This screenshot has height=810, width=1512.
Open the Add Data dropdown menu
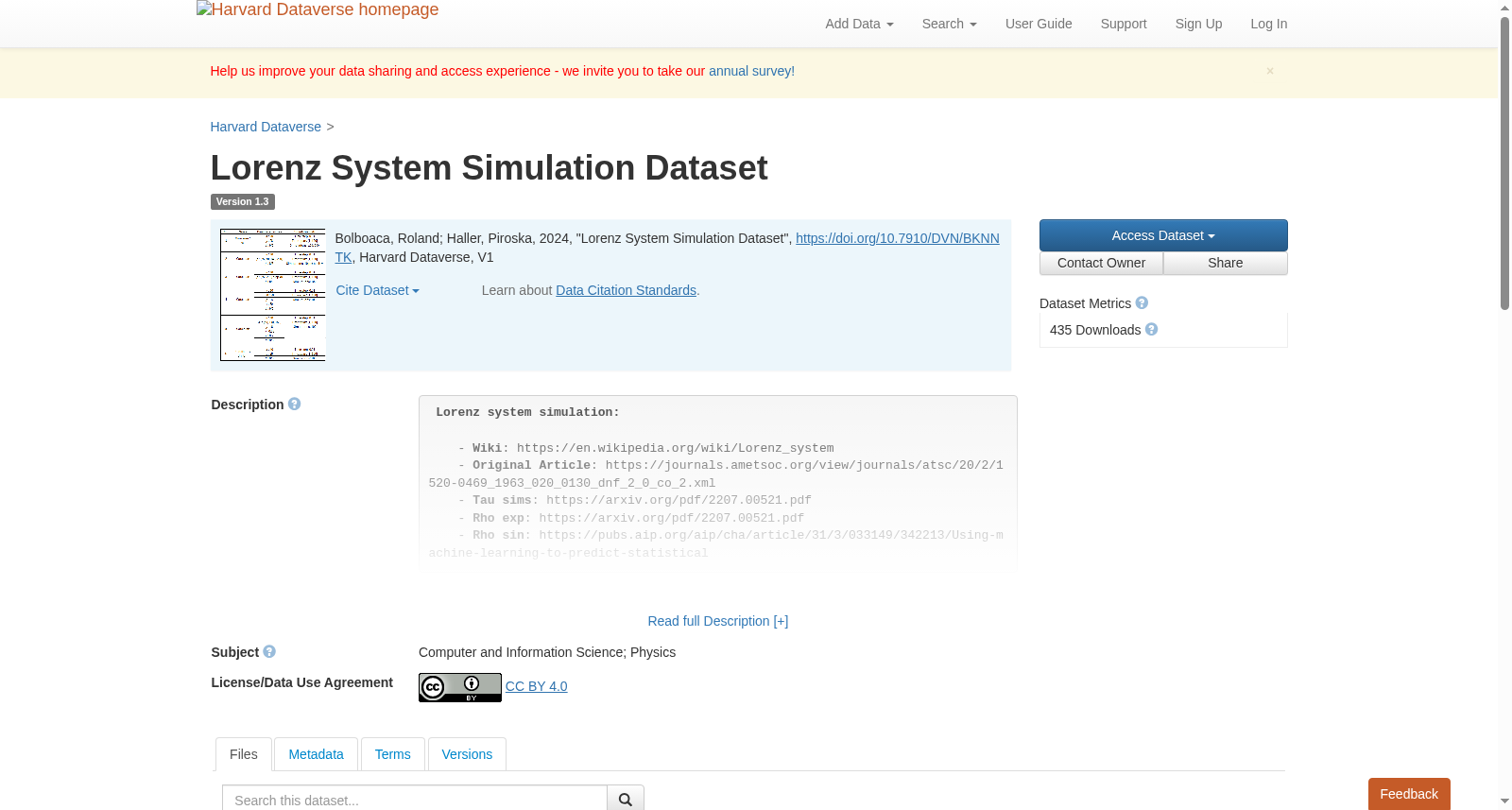pyautogui.click(x=859, y=24)
